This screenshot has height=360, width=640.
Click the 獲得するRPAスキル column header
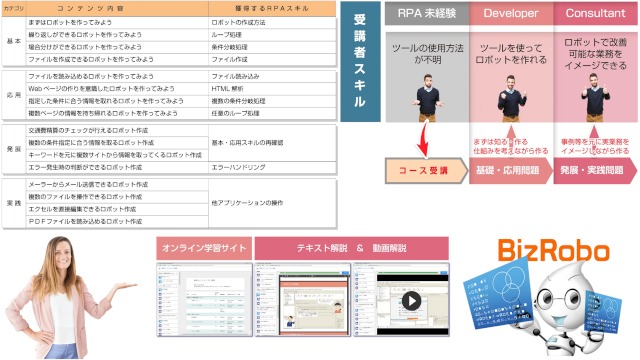pyautogui.click(x=272, y=9)
